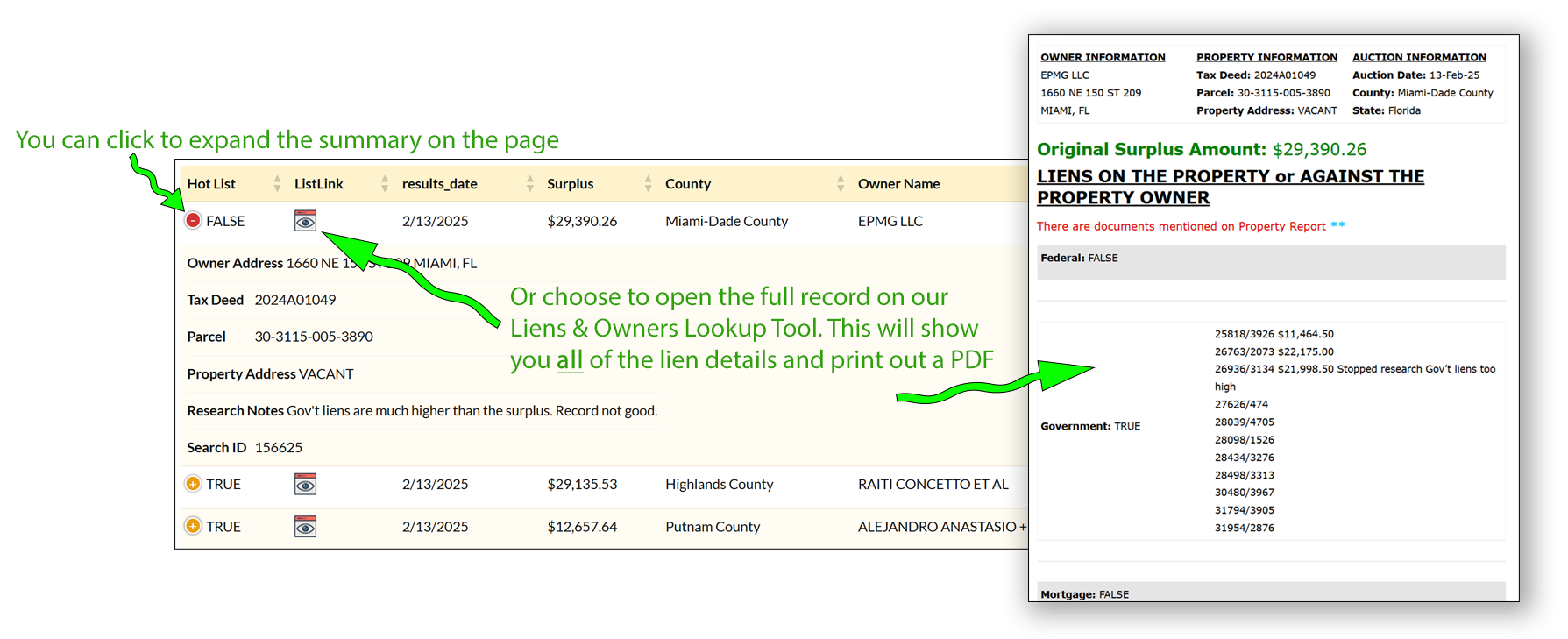Sort by results_date column arrows
1568x639 pixels.
(529, 184)
